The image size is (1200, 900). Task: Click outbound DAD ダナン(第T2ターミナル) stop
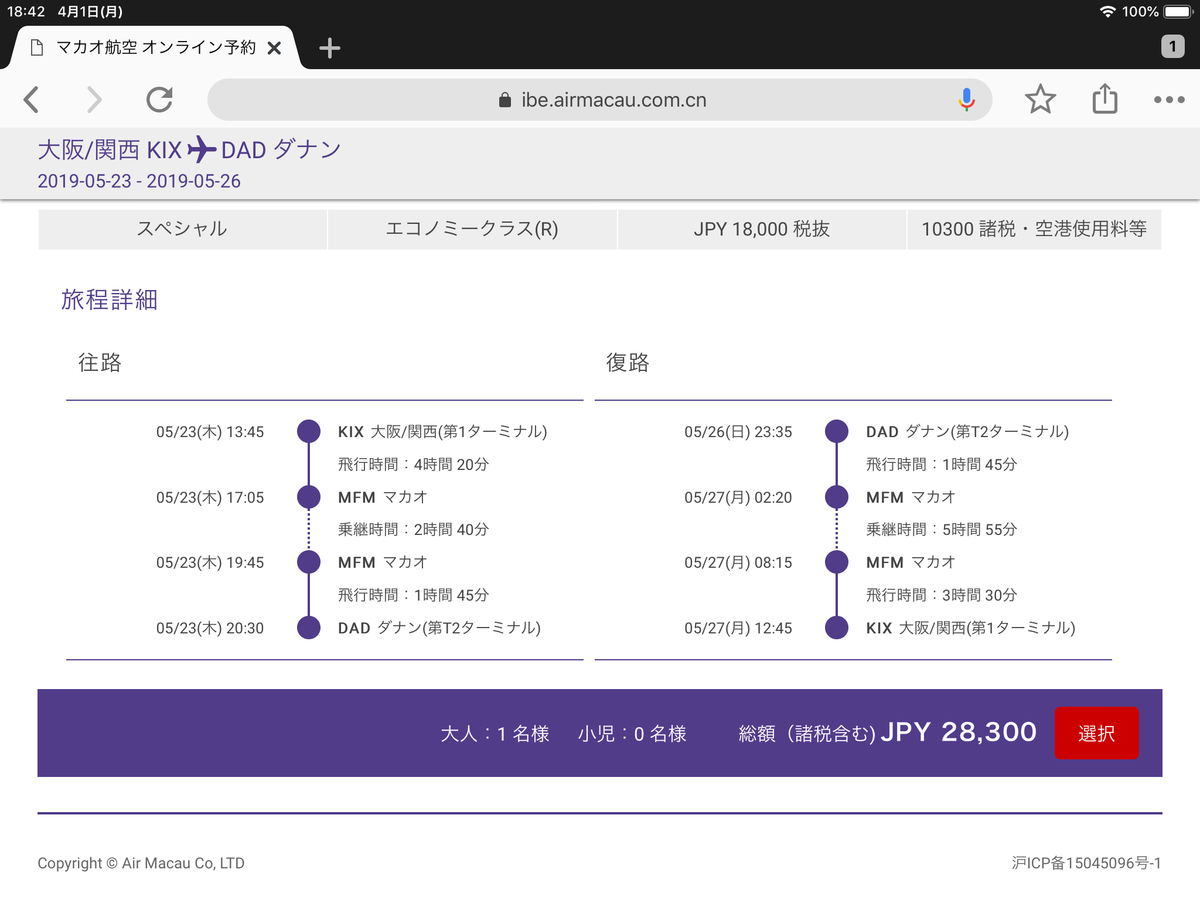point(439,628)
